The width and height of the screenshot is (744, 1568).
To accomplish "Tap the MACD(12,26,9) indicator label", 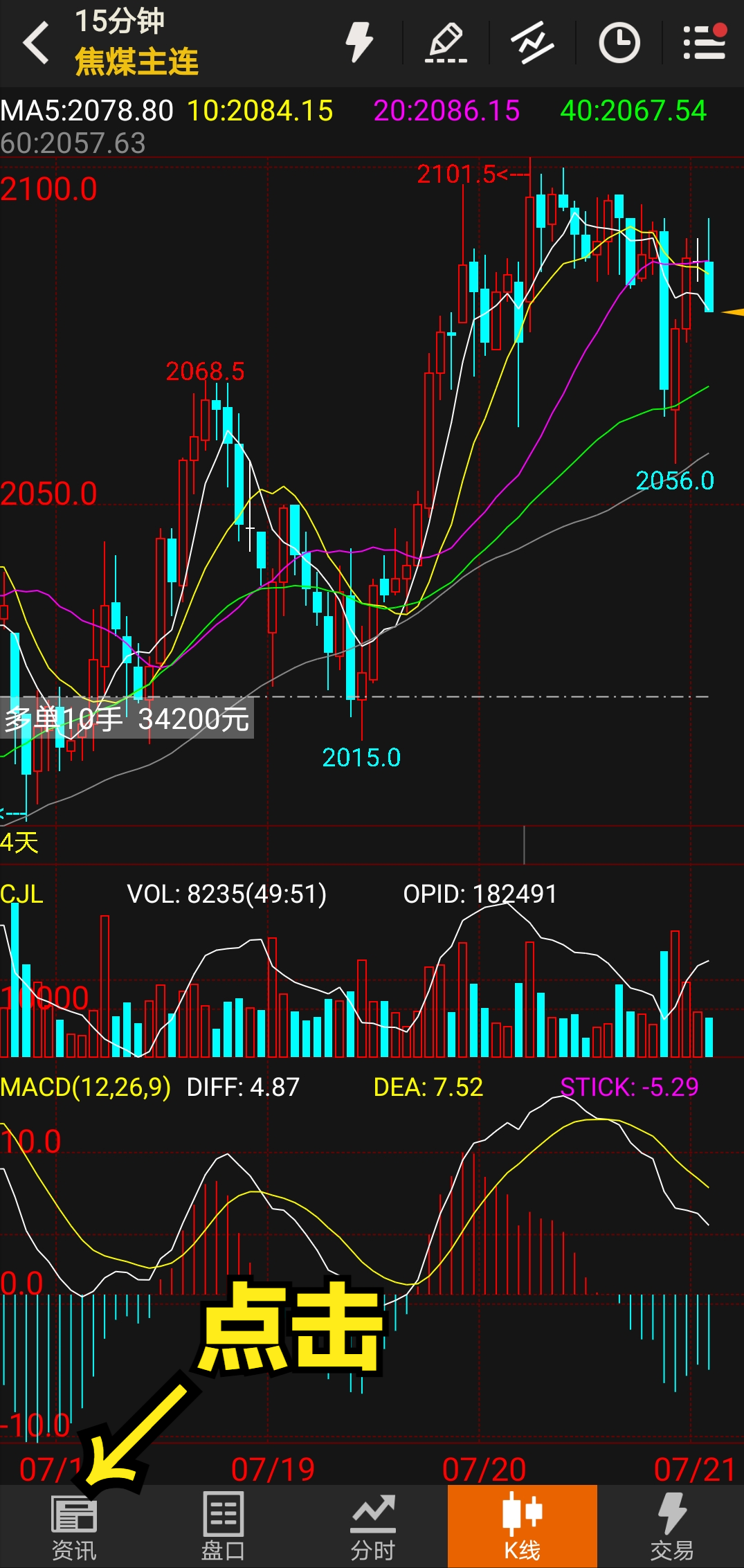I will click(86, 1088).
